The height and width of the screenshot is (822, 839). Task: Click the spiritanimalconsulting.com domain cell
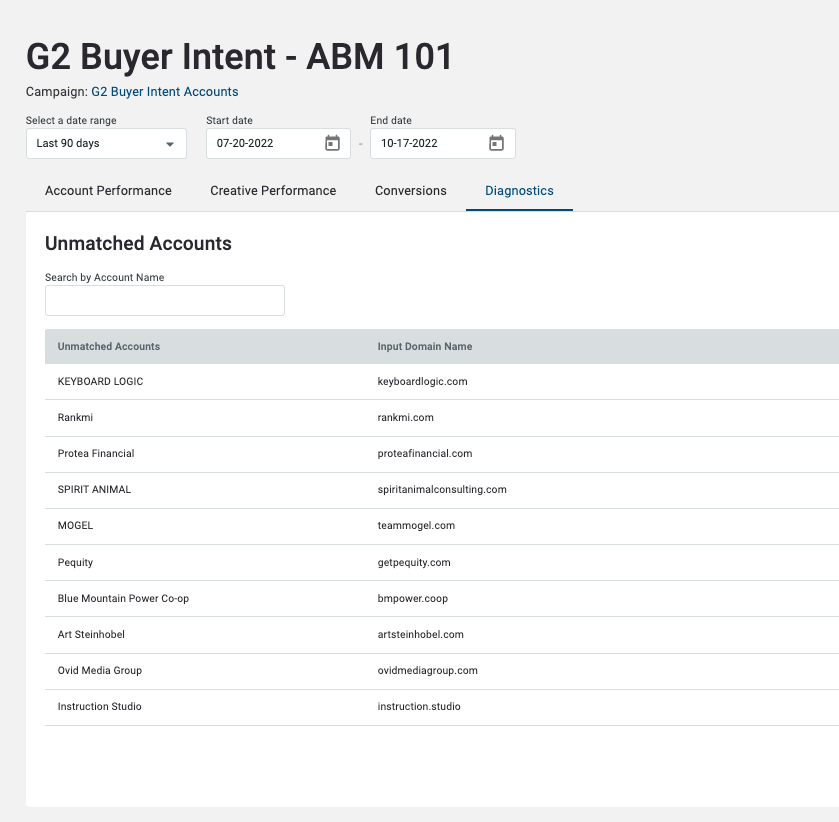pos(442,489)
